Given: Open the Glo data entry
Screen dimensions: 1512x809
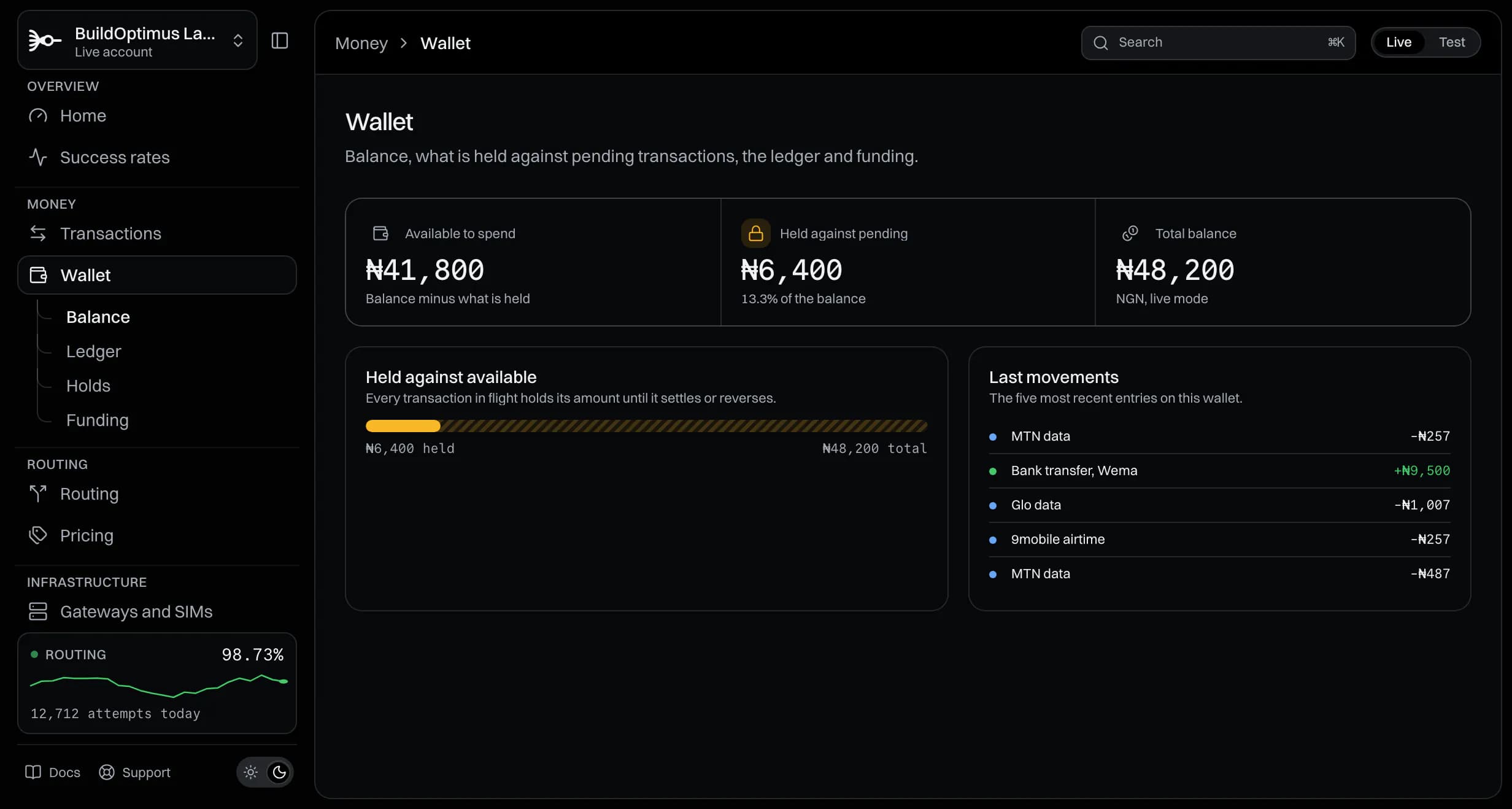Looking at the screenshot, I should pyautogui.click(x=1219, y=505).
